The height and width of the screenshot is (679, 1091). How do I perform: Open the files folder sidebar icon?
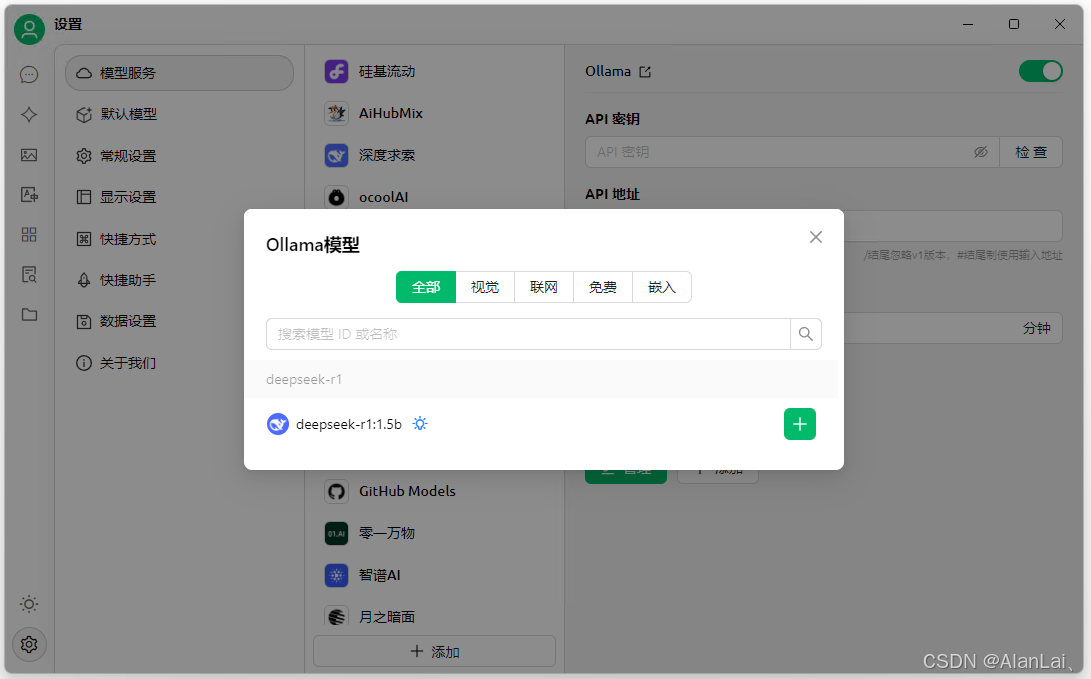(28, 314)
